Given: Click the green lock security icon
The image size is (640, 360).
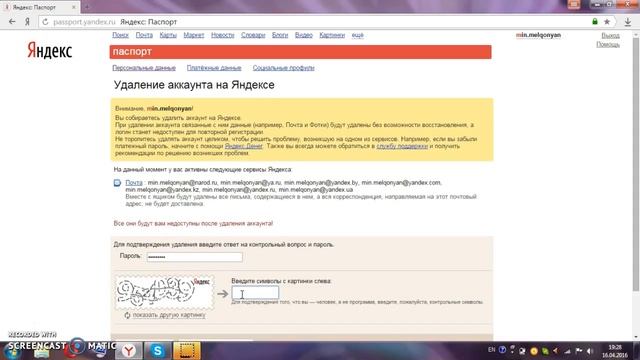Looking at the screenshot, I should tap(595, 22).
